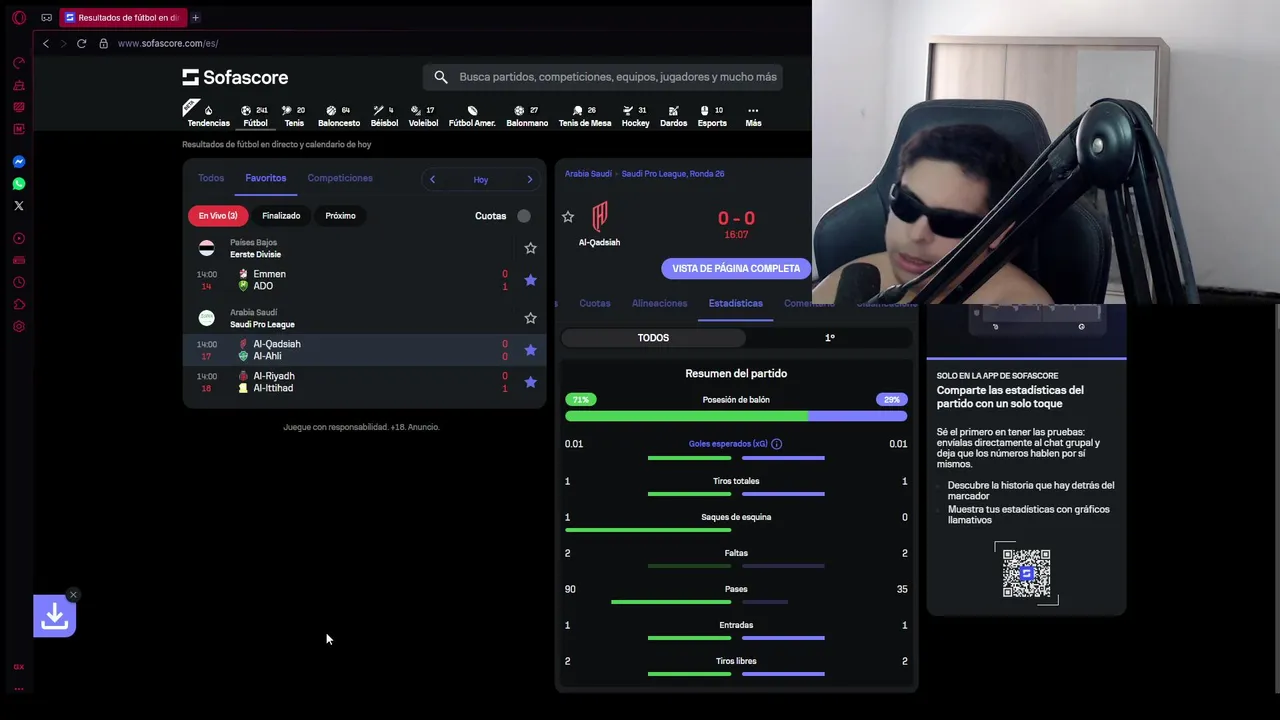
Task: Click VISTA DE PÁGINA COMPLETA button
Action: pyautogui.click(x=736, y=268)
